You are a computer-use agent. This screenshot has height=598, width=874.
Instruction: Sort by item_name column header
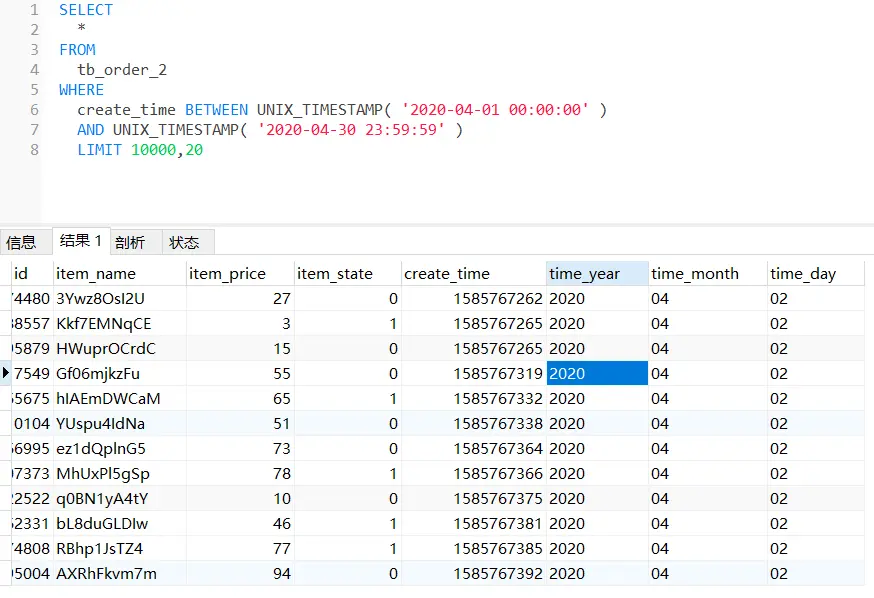pos(119,274)
